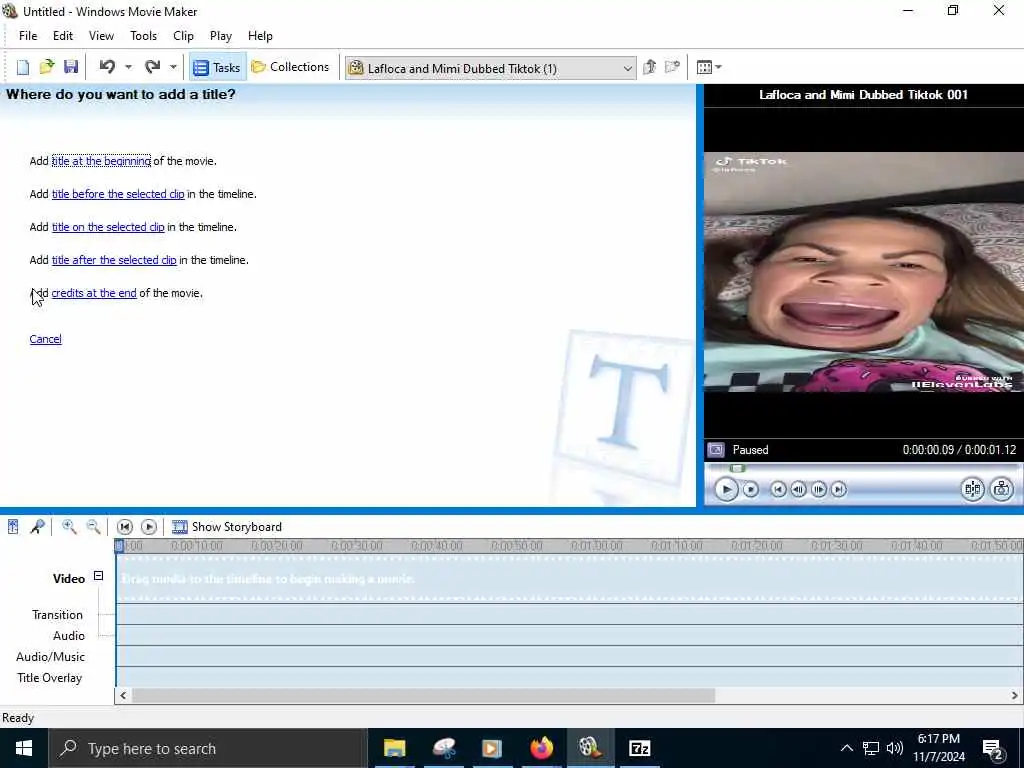Zoom out on the timeline
This screenshot has width=1024, height=768.
93,526
